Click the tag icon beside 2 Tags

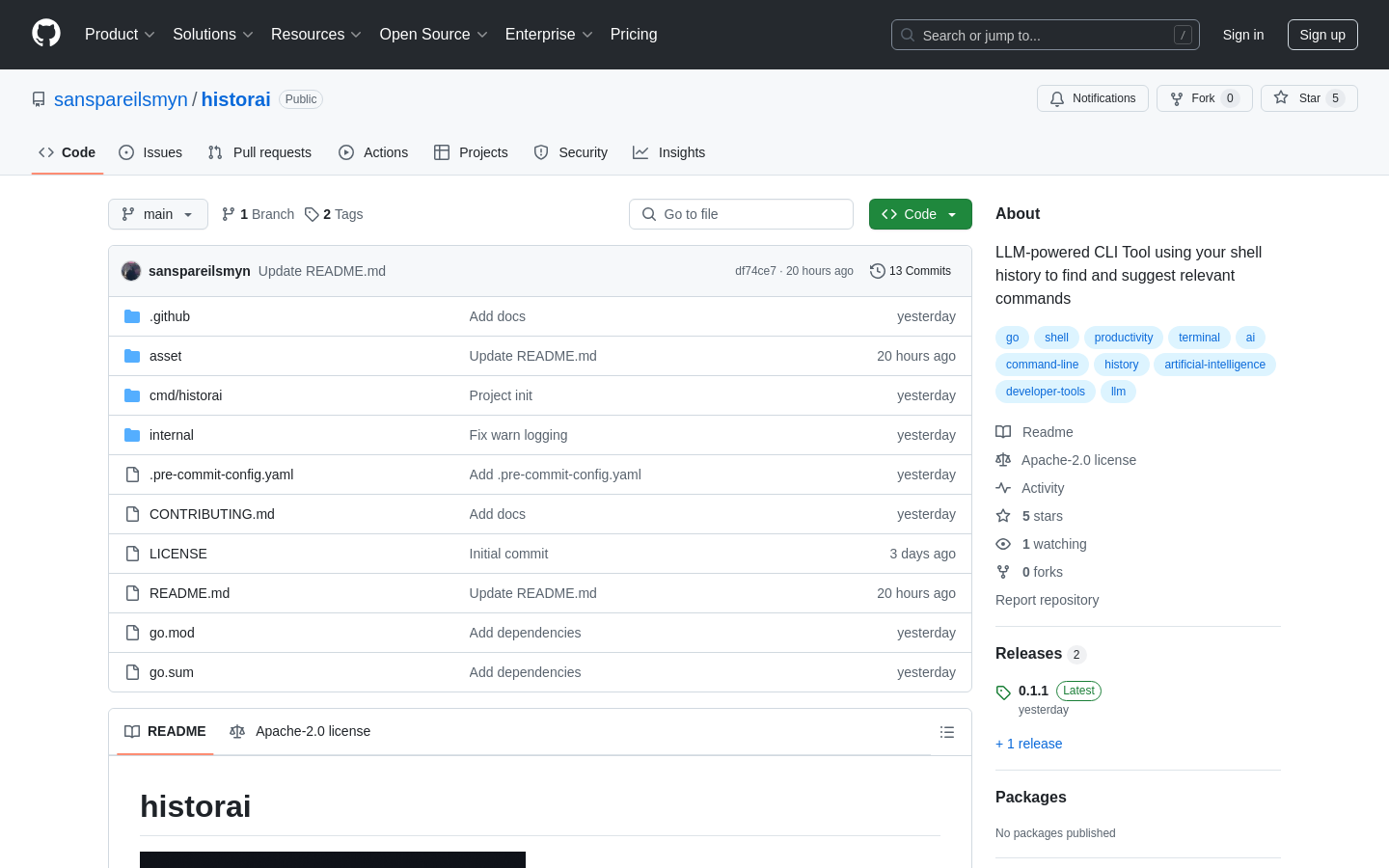(312, 214)
